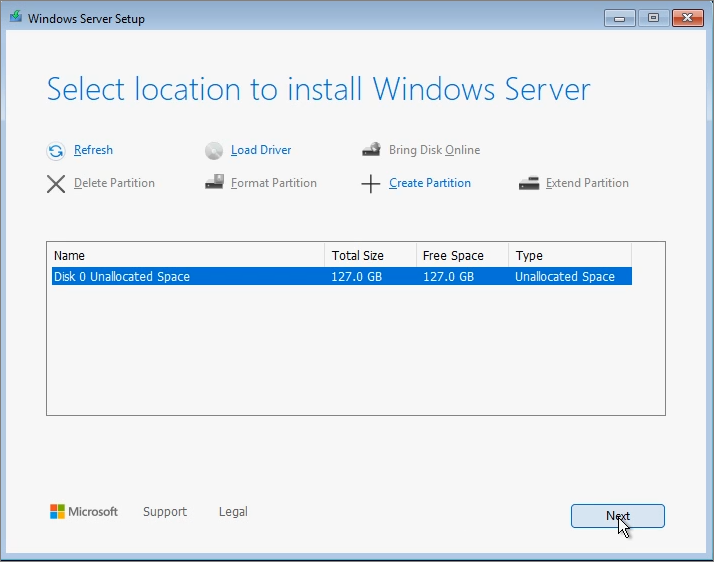This screenshot has width=714, height=562.
Task: Click the Format Partition drive icon
Action: coord(214,182)
